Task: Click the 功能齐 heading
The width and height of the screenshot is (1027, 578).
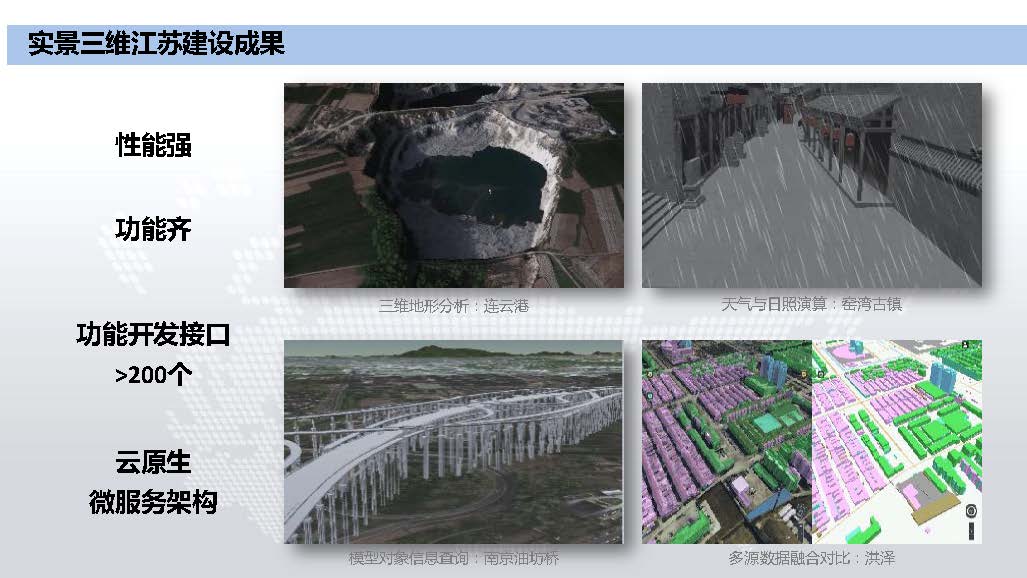Action: (153, 230)
